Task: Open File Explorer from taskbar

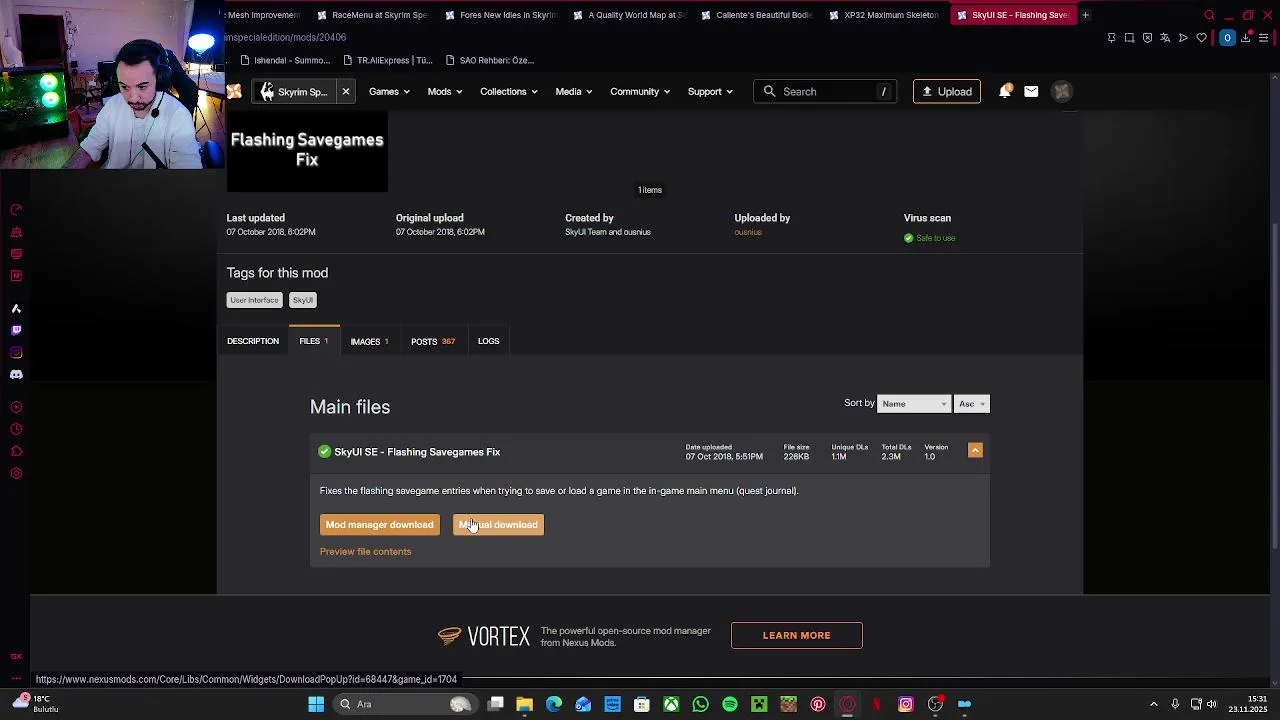Action: click(x=524, y=704)
